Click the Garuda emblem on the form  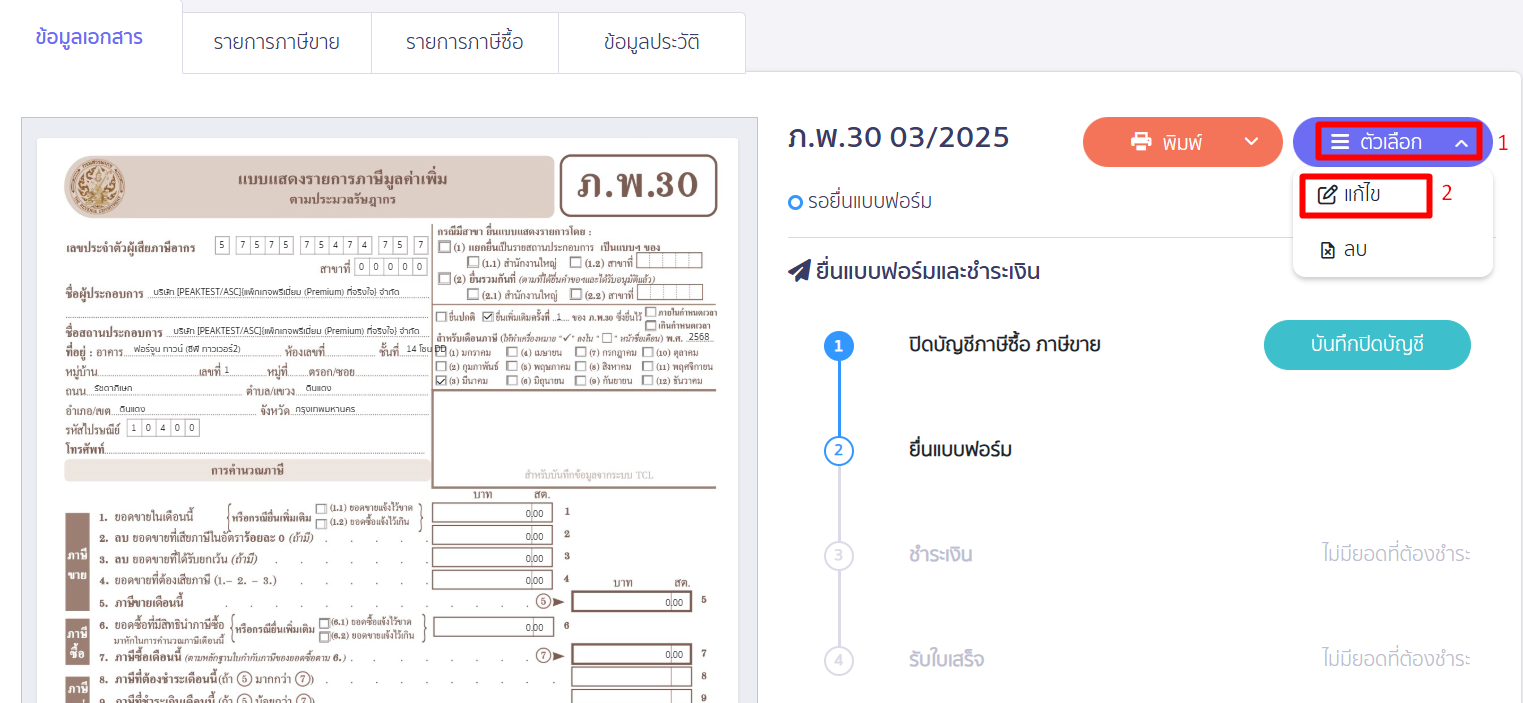pyautogui.click(x=95, y=187)
